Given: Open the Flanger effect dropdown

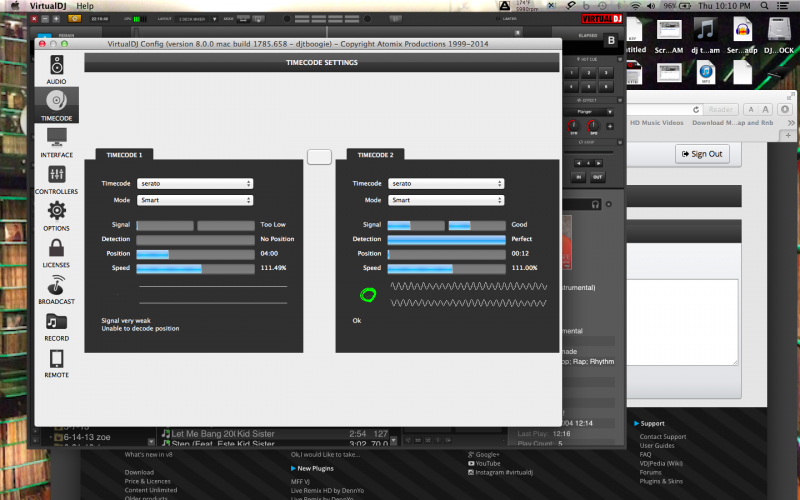Looking at the screenshot, I should 589,112.
